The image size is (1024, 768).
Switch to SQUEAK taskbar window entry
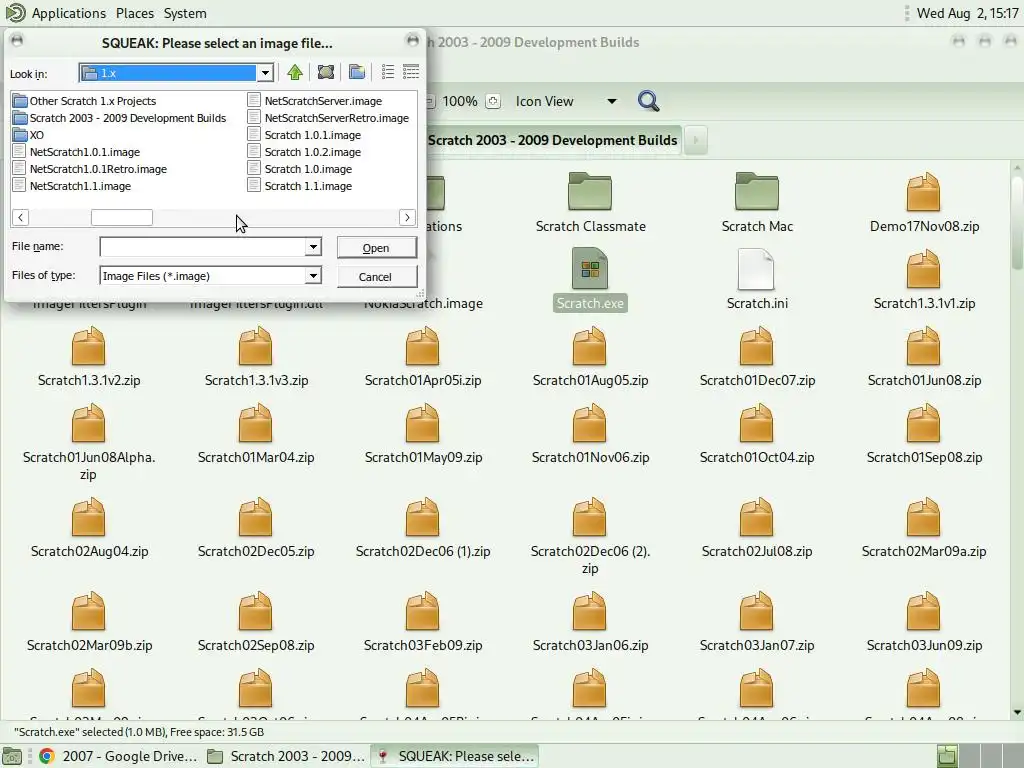[x=455, y=756]
